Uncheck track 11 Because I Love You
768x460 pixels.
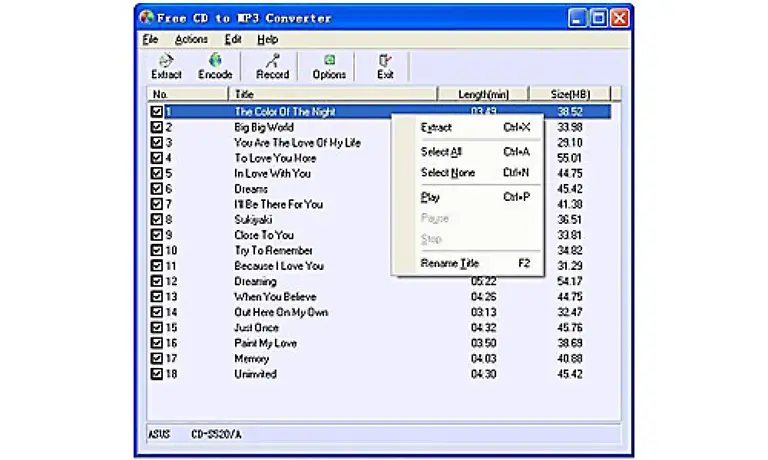pos(157,266)
